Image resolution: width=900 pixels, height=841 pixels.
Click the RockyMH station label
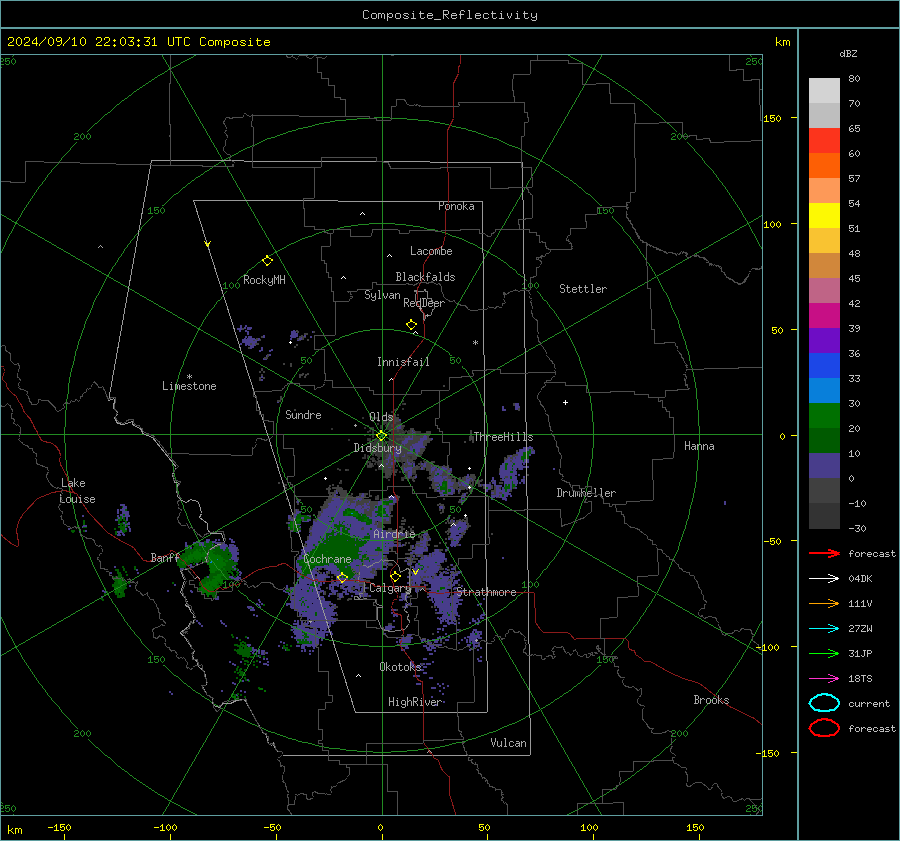pyautogui.click(x=264, y=280)
